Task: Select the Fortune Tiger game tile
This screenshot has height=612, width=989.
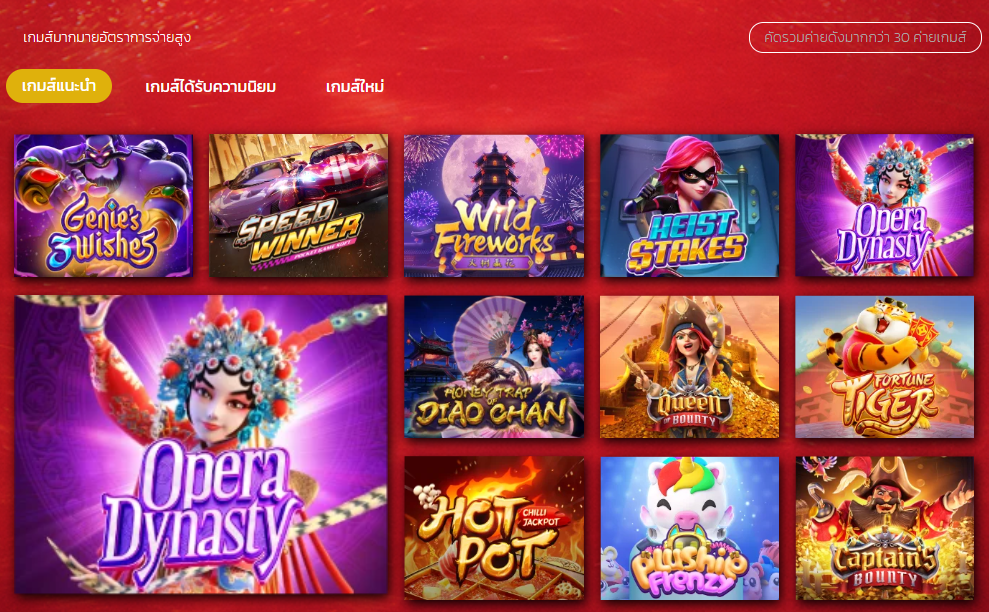Action: 884,367
